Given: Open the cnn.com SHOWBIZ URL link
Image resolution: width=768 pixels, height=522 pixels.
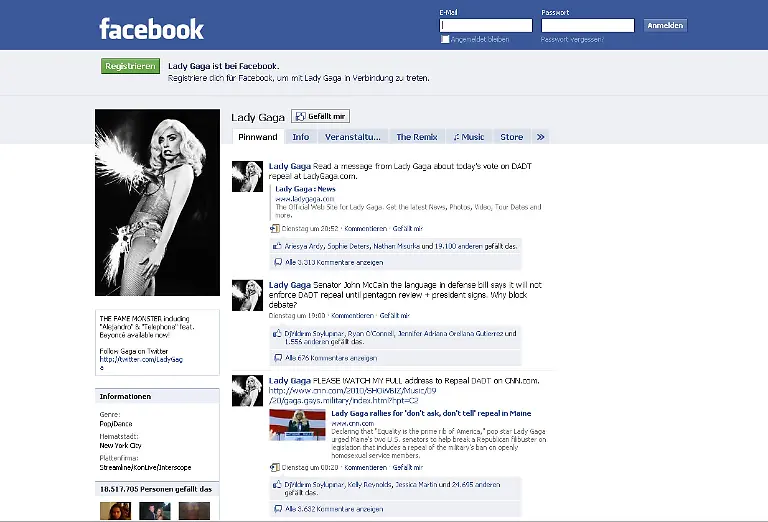Looking at the screenshot, I should click(352, 396).
